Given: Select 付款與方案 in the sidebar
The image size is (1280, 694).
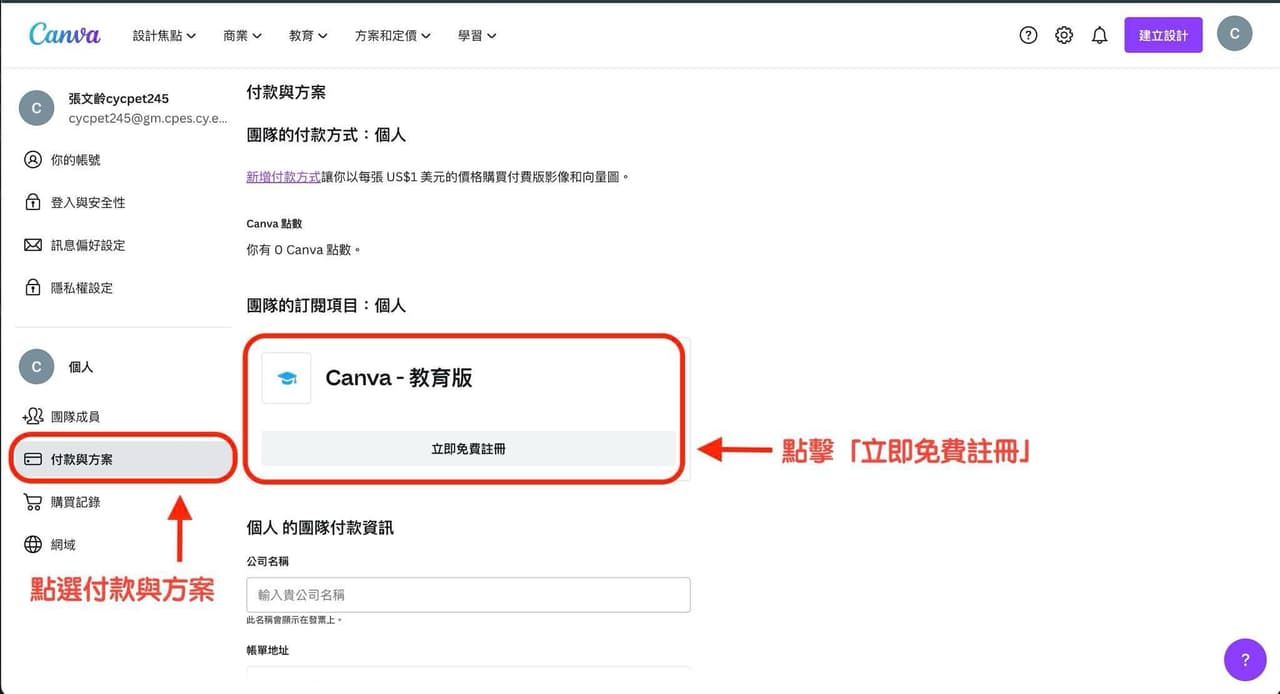Looking at the screenshot, I should pos(124,459).
